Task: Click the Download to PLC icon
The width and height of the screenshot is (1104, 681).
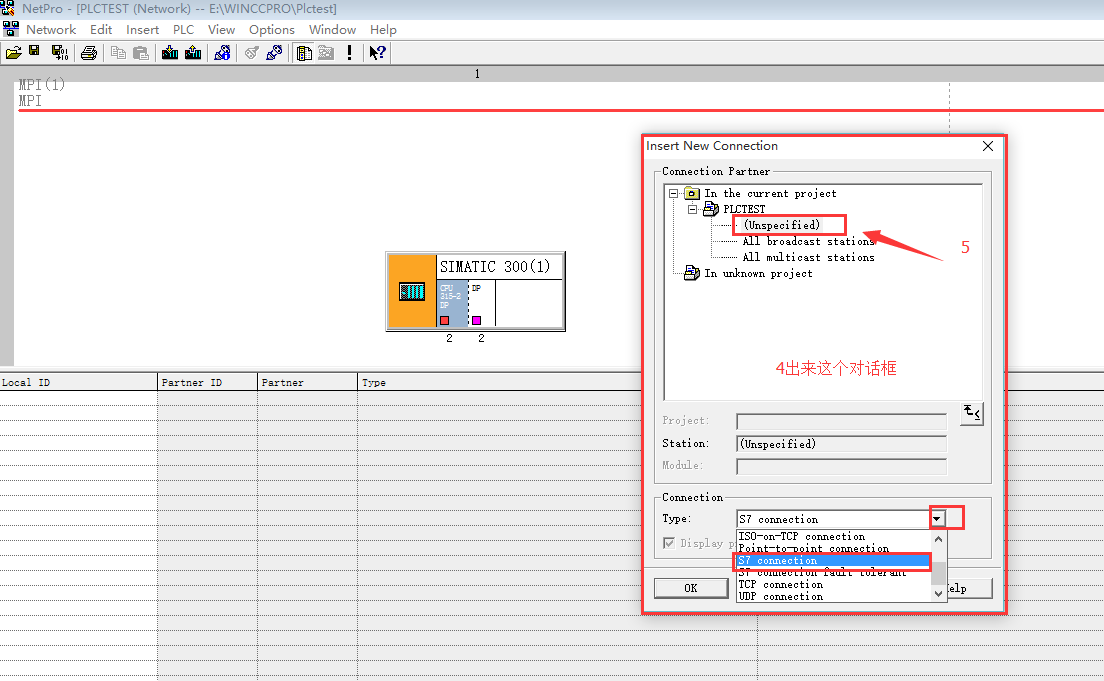Action: click(170, 53)
